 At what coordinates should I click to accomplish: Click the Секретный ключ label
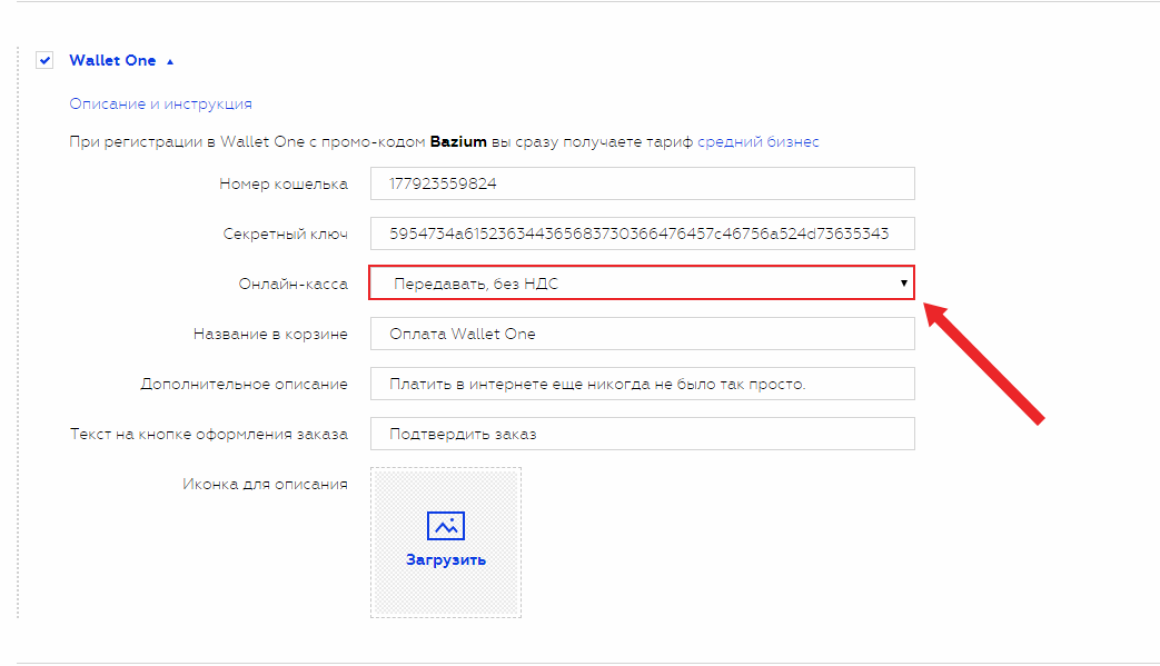point(286,235)
